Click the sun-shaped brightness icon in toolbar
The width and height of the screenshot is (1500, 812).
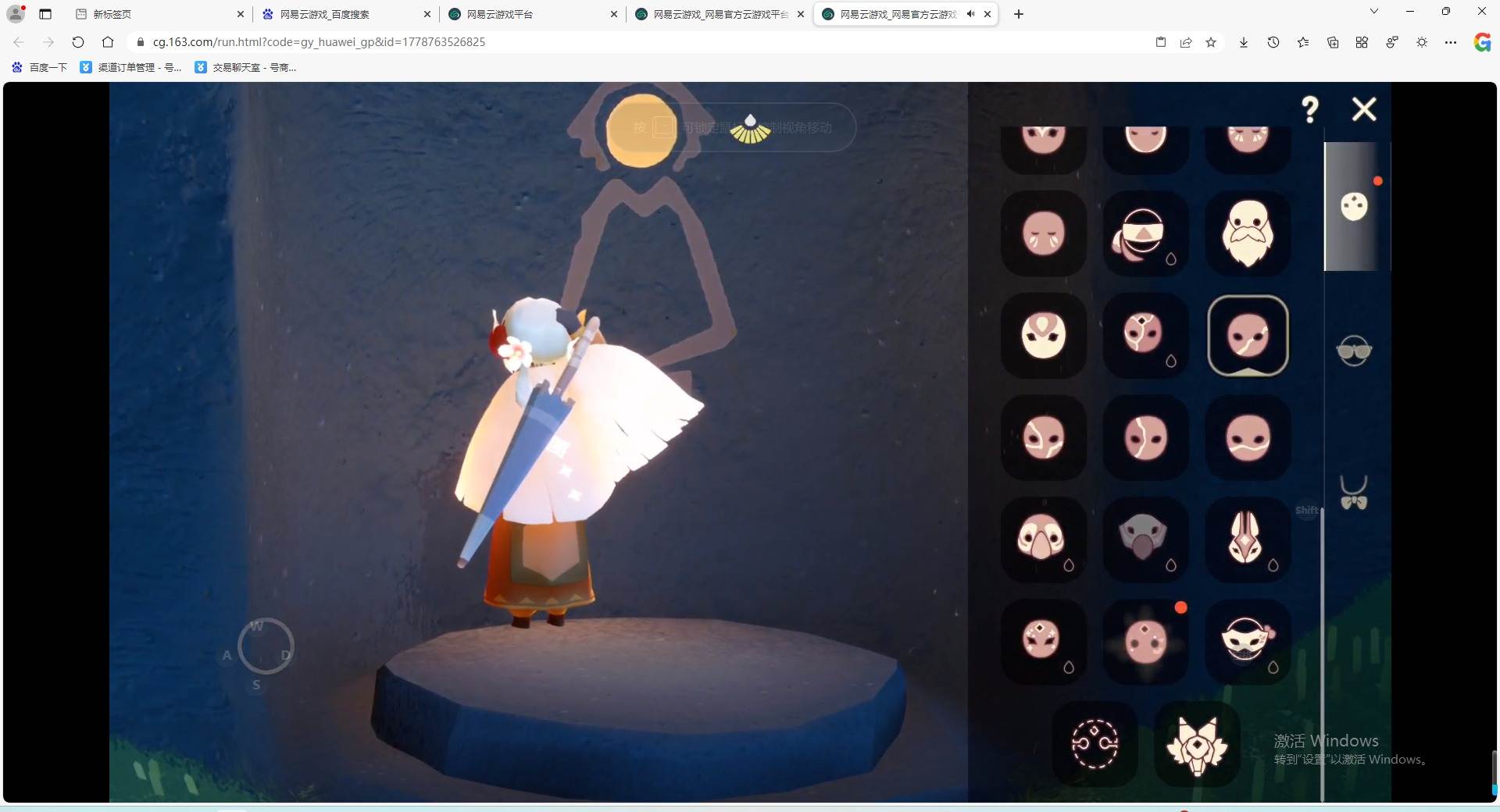click(x=1422, y=42)
